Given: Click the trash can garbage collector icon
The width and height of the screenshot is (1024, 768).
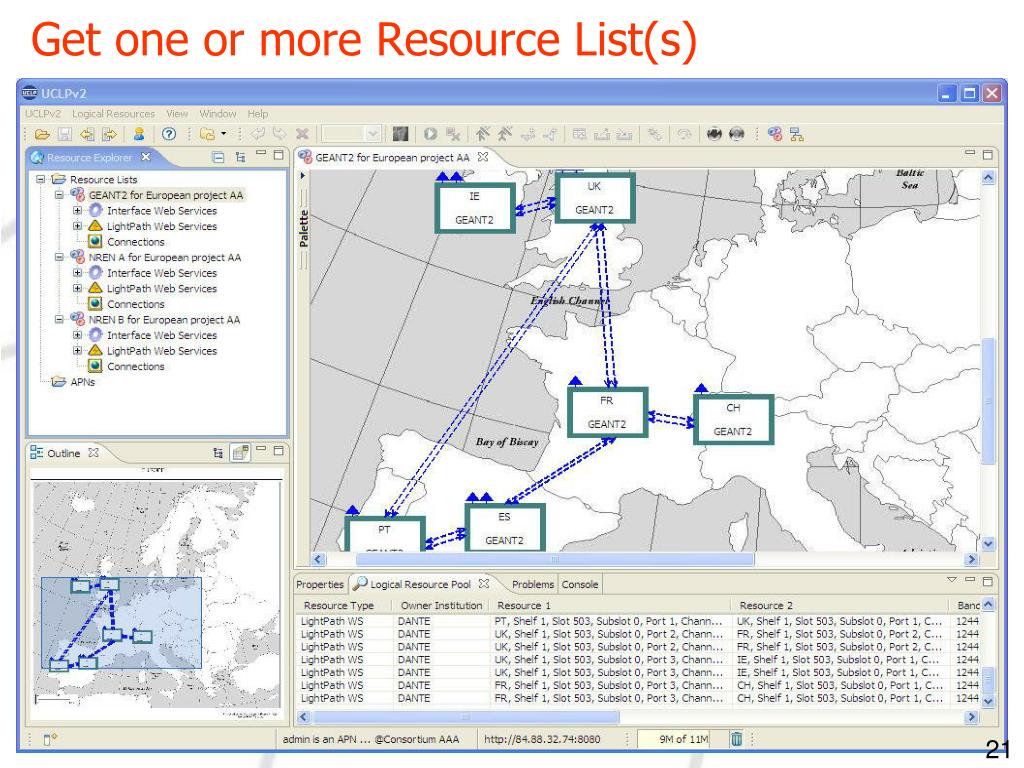Looking at the screenshot, I should click(737, 739).
